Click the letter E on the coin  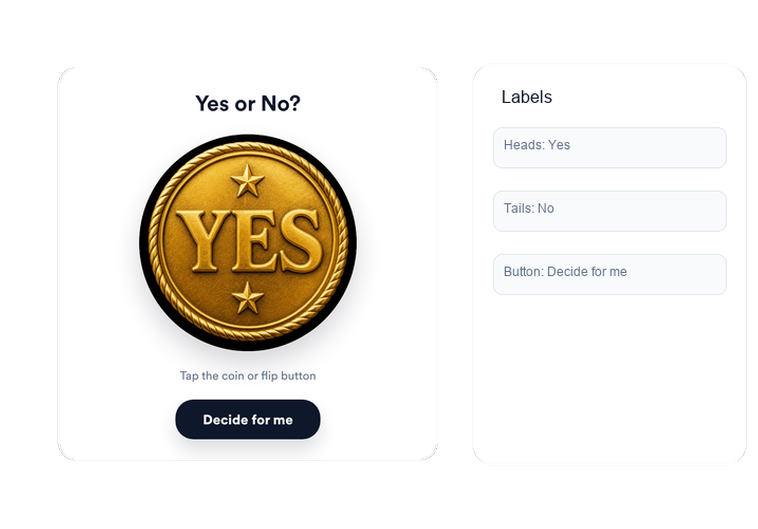pyautogui.click(x=251, y=241)
